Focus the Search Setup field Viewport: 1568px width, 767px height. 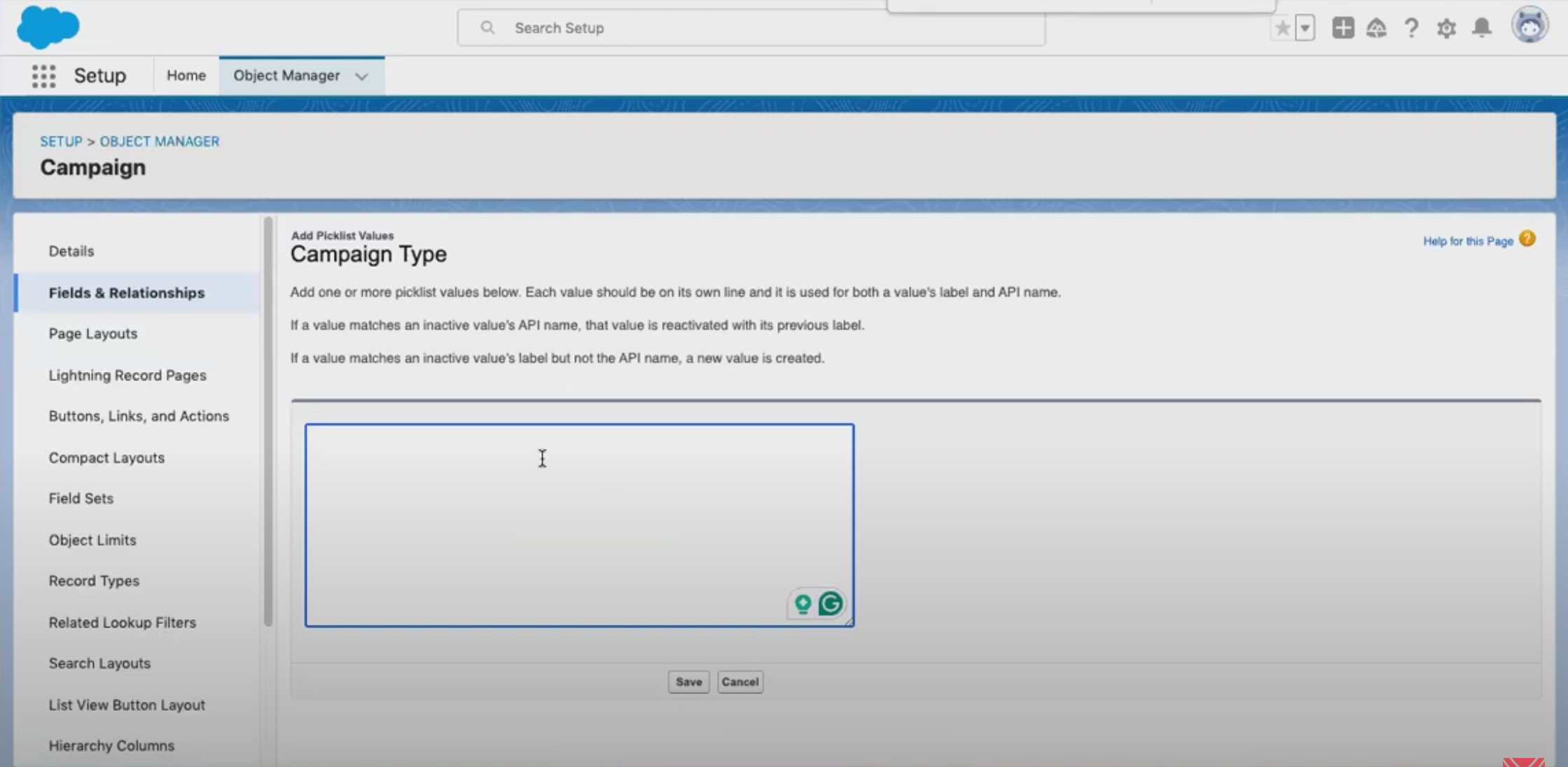tap(751, 28)
